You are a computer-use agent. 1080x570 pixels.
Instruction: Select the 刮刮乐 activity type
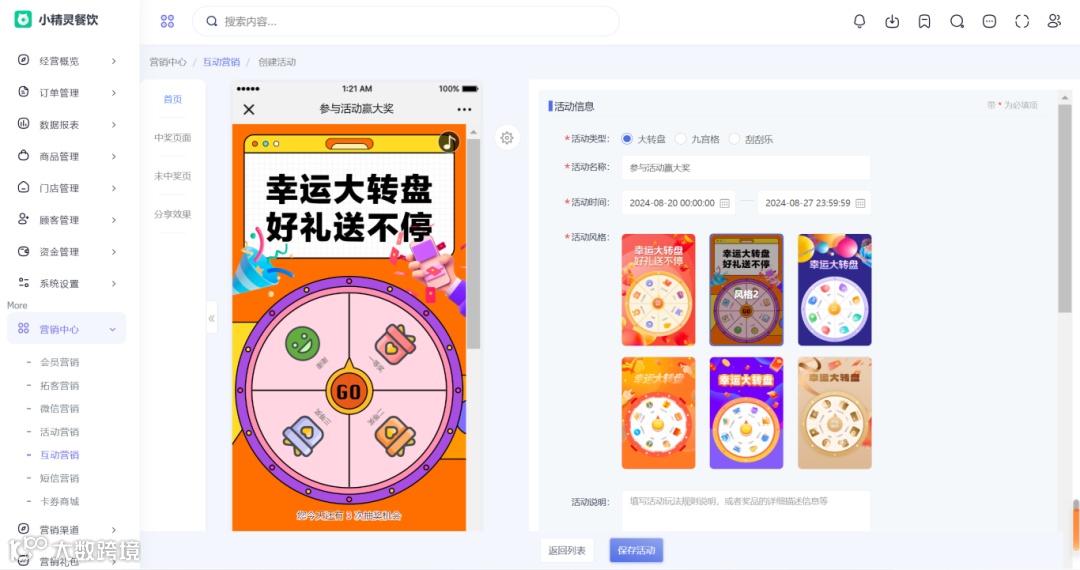(x=751, y=139)
